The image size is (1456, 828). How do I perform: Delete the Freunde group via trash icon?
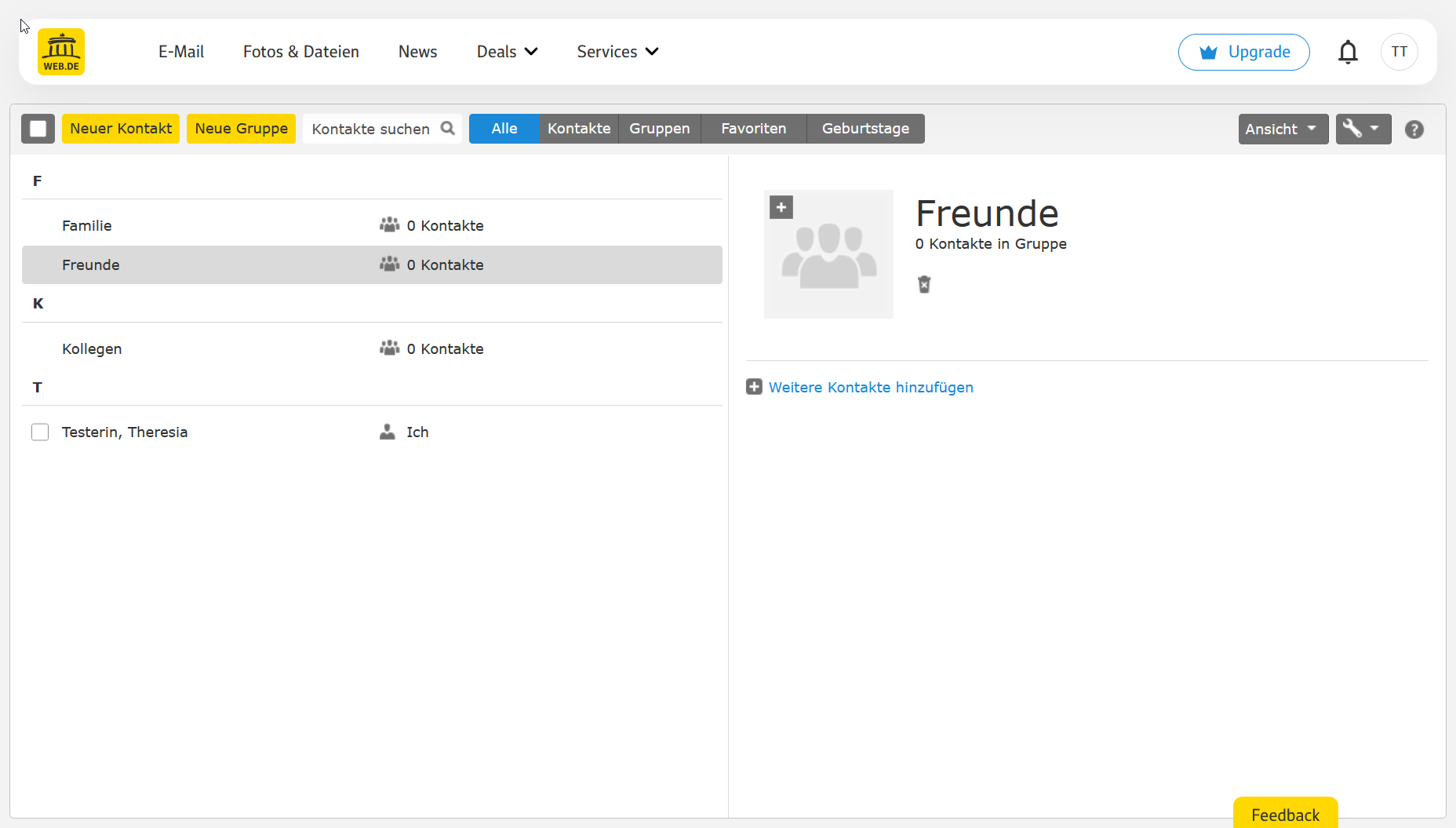click(924, 284)
